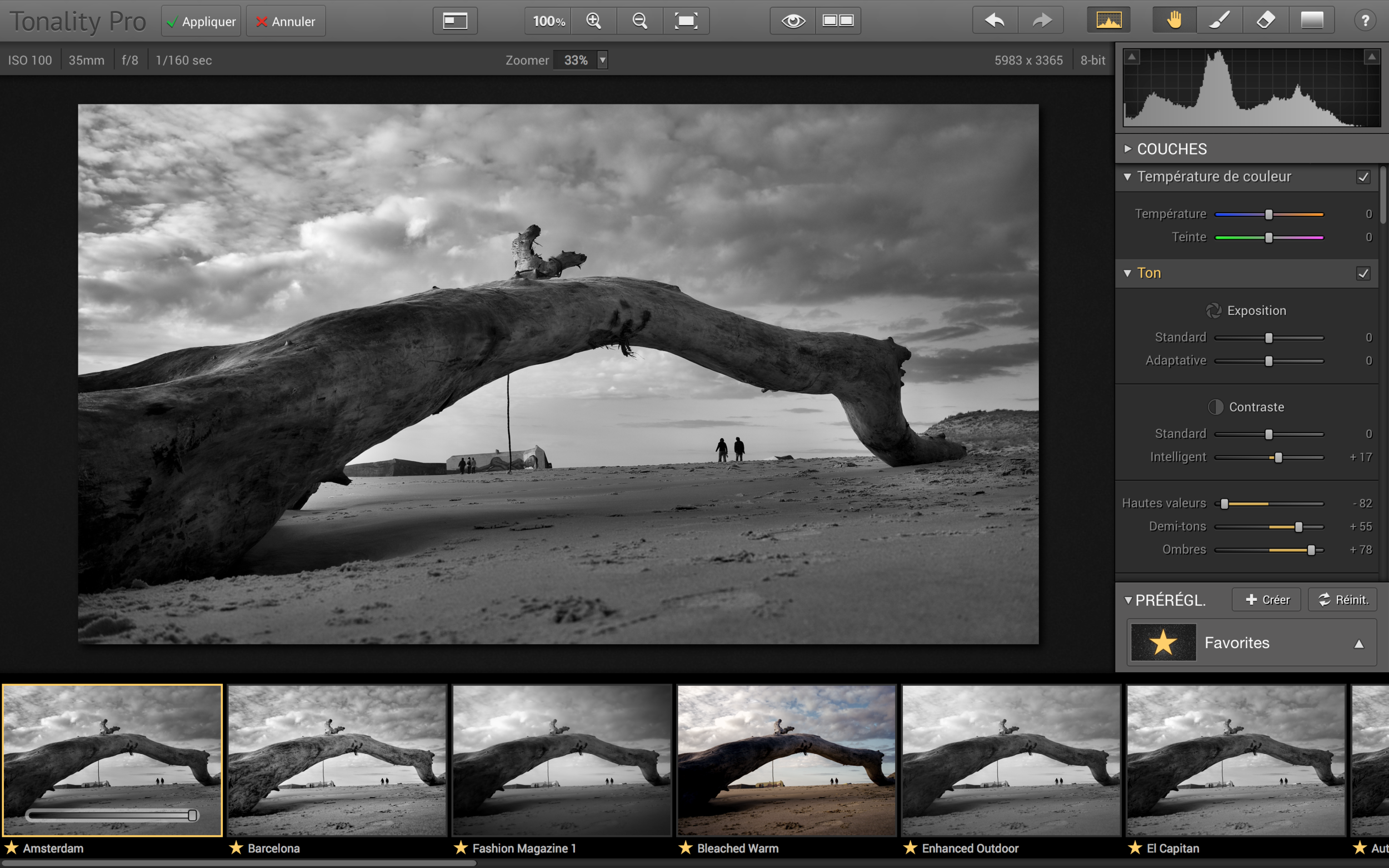Collapse the Ton section
Screen dimensions: 1389x868
coord(1128,273)
